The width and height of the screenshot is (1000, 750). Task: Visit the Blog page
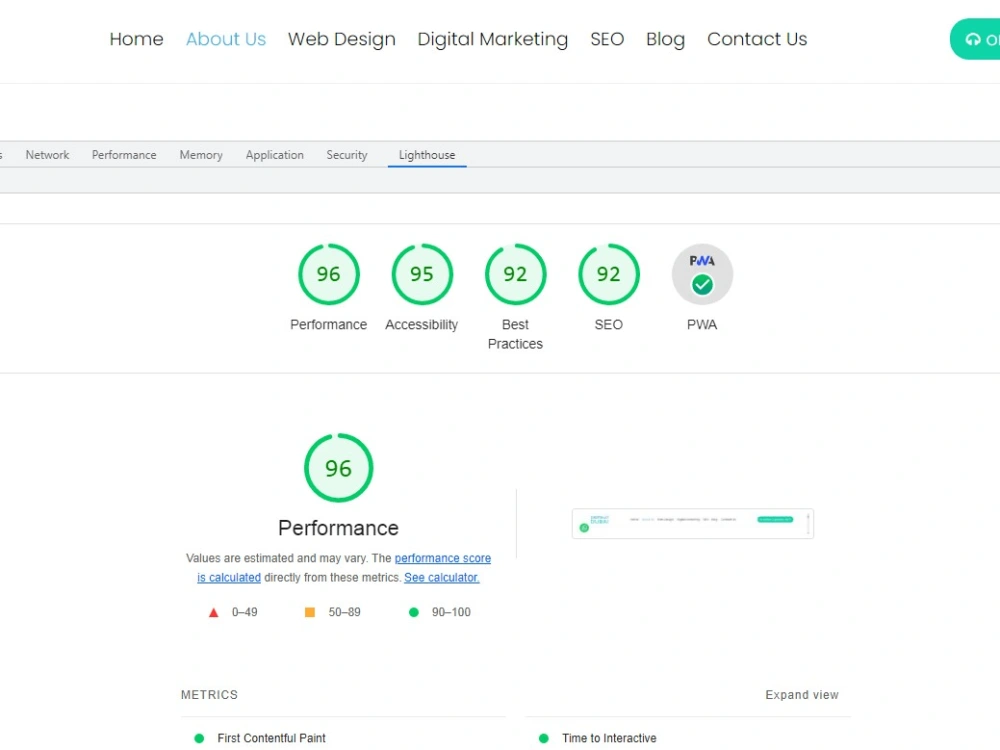pos(665,39)
